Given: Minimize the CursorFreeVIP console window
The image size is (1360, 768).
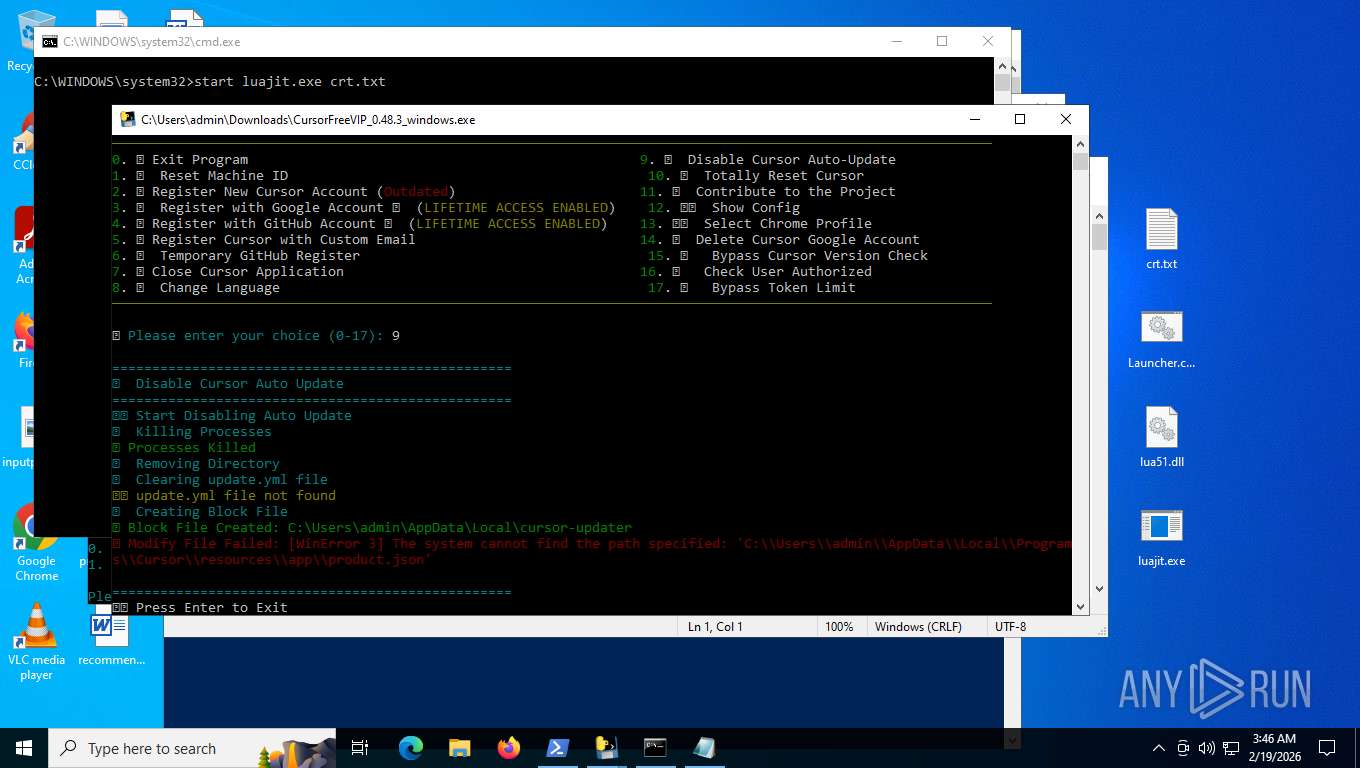Looking at the screenshot, I should coord(975,120).
